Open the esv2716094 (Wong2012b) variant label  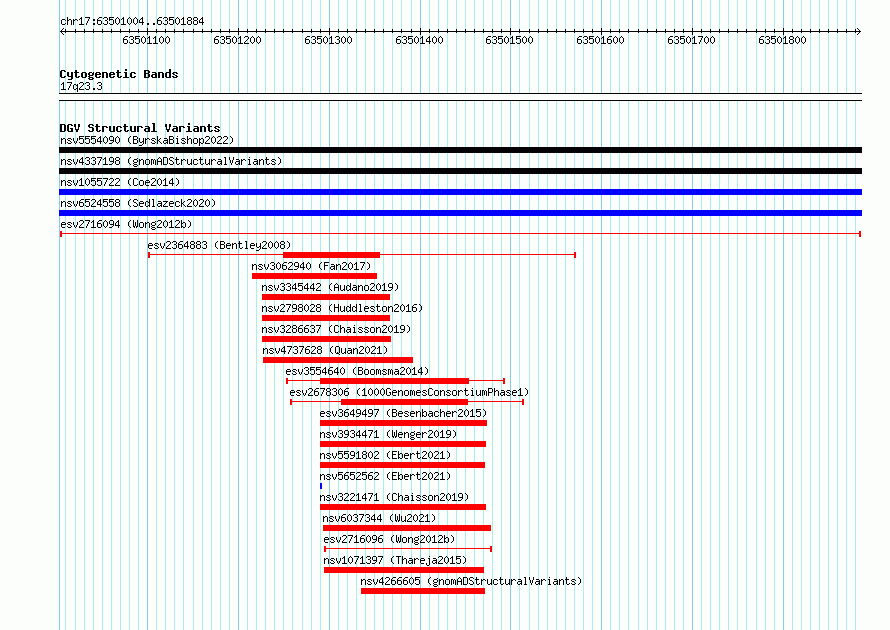pyautogui.click(x=126, y=224)
